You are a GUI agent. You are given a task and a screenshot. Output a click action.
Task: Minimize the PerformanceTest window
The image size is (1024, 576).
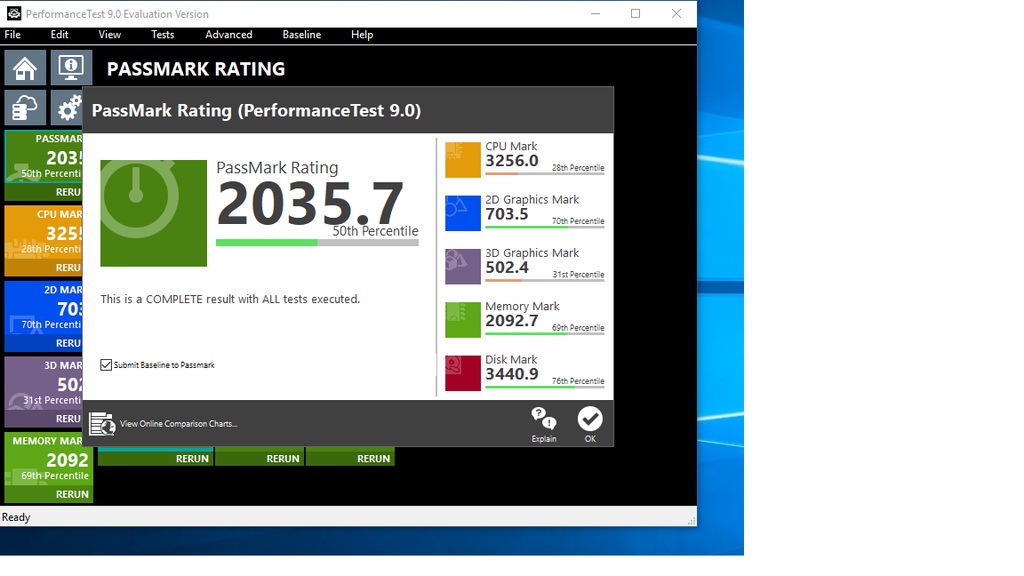pyautogui.click(x=595, y=14)
